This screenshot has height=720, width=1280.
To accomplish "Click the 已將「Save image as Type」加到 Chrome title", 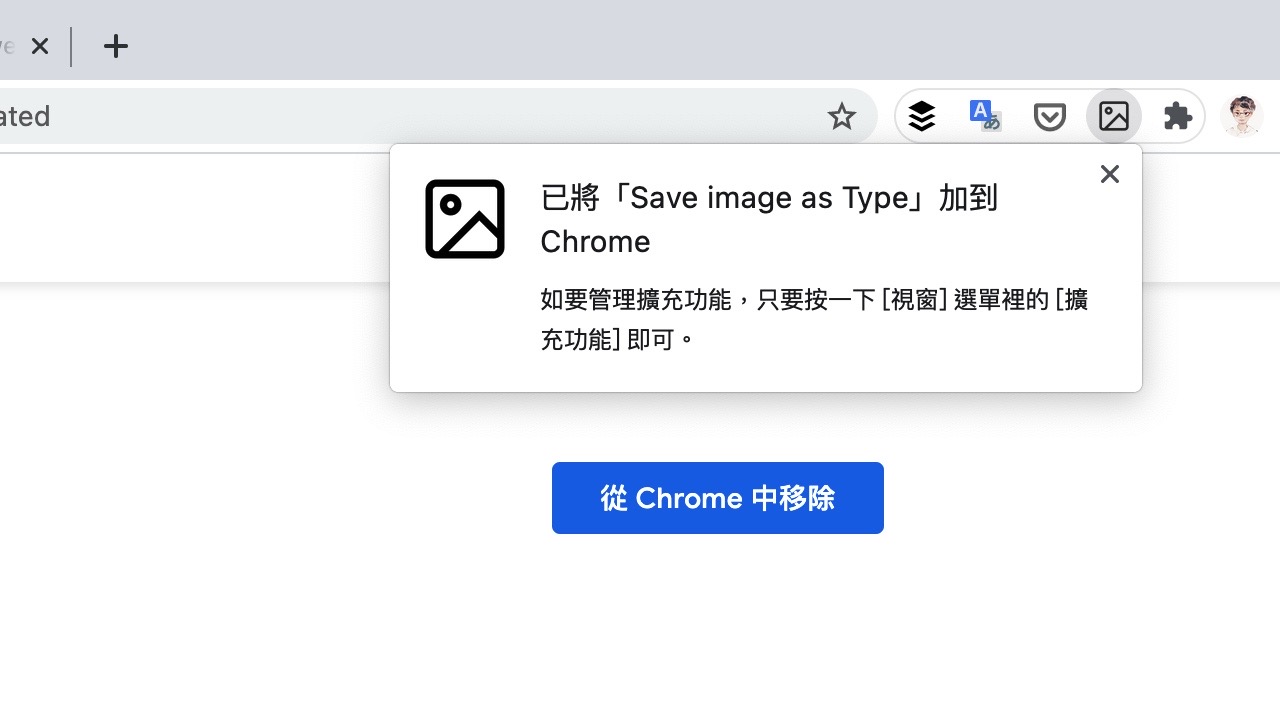I will (769, 219).
